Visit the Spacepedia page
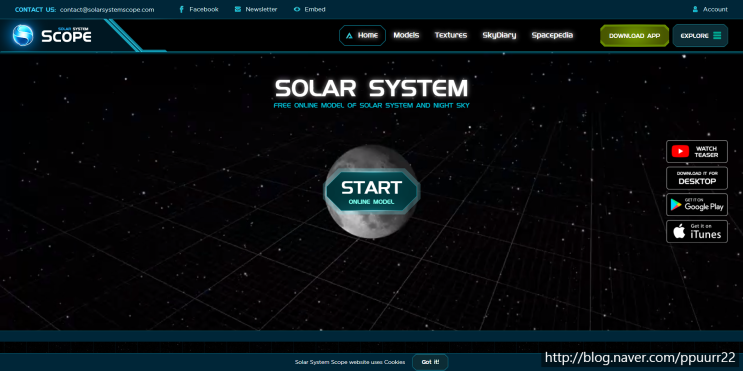 [x=552, y=36]
